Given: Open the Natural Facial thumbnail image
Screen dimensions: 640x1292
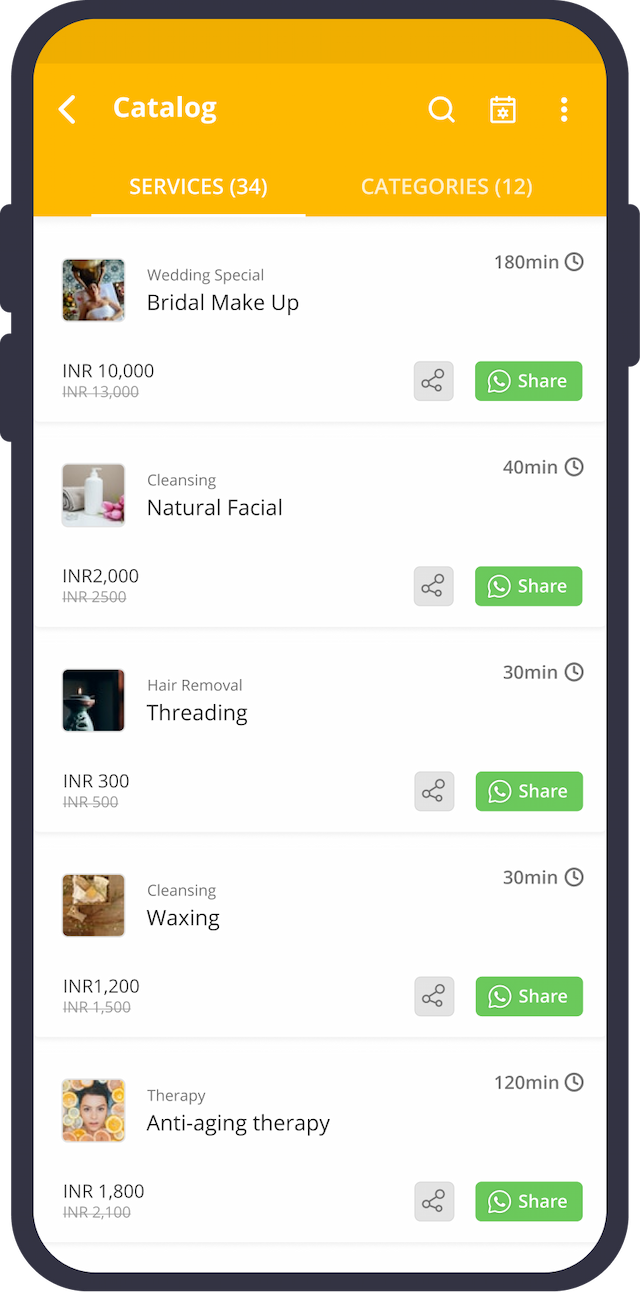Looking at the screenshot, I should [93, 495].
